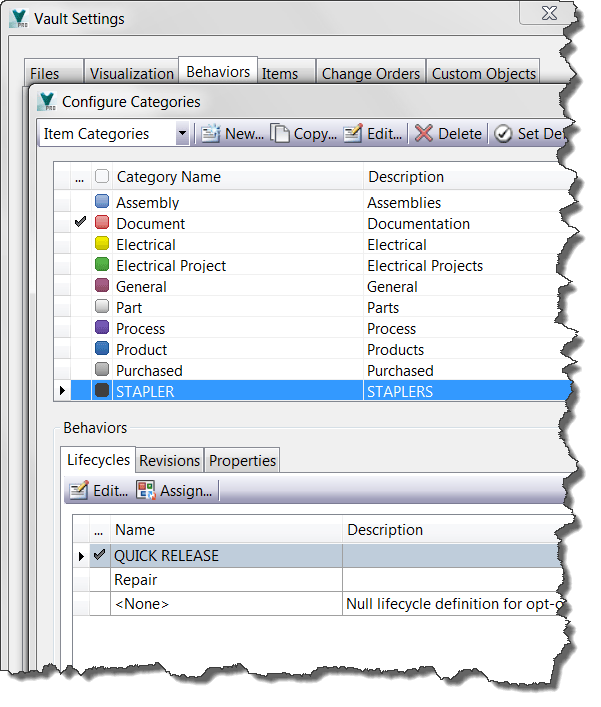
Task: Select the <None> lifecycle row
Action: point(318,604)
